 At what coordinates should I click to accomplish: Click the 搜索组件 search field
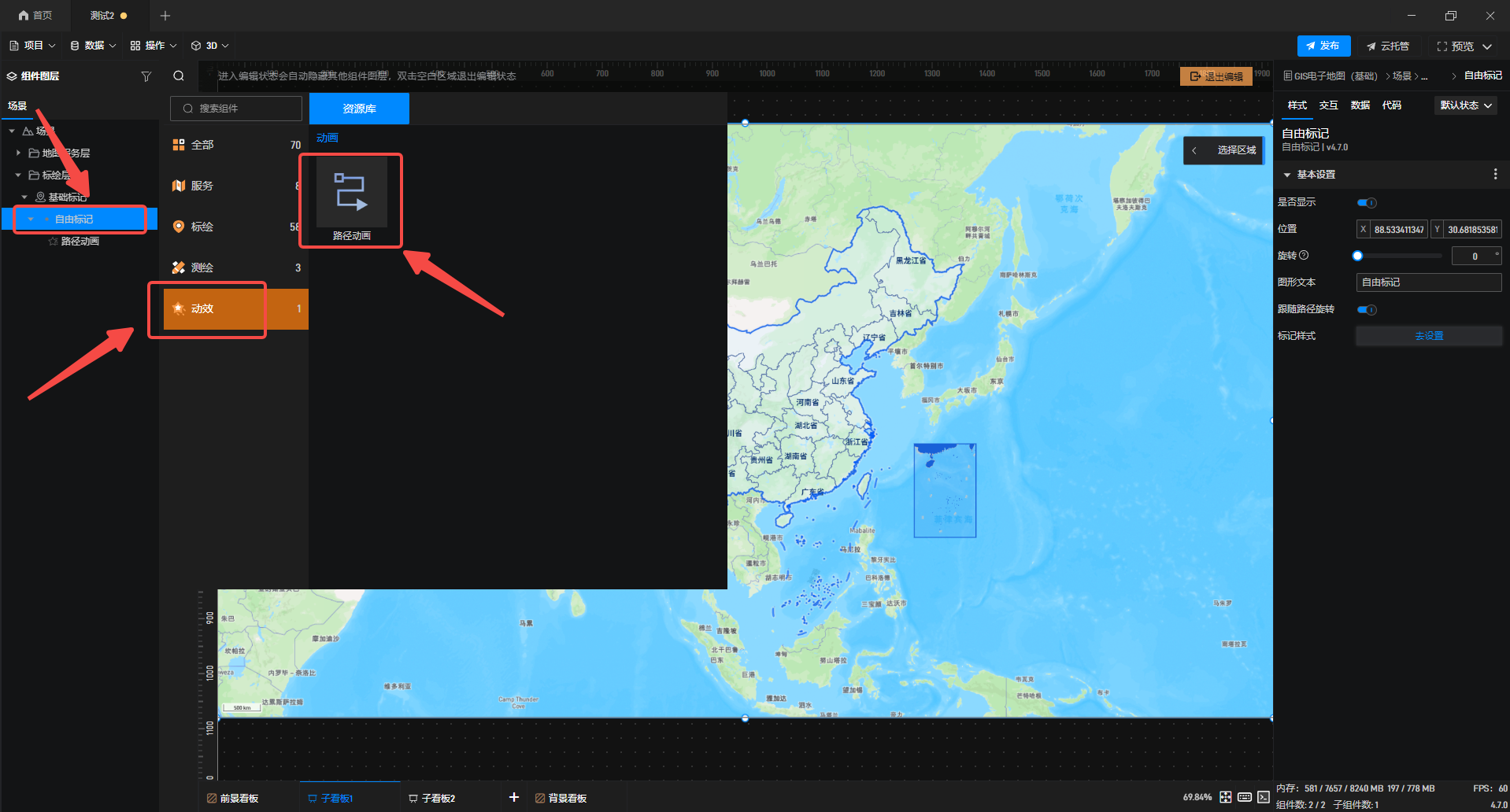(236, 109)
